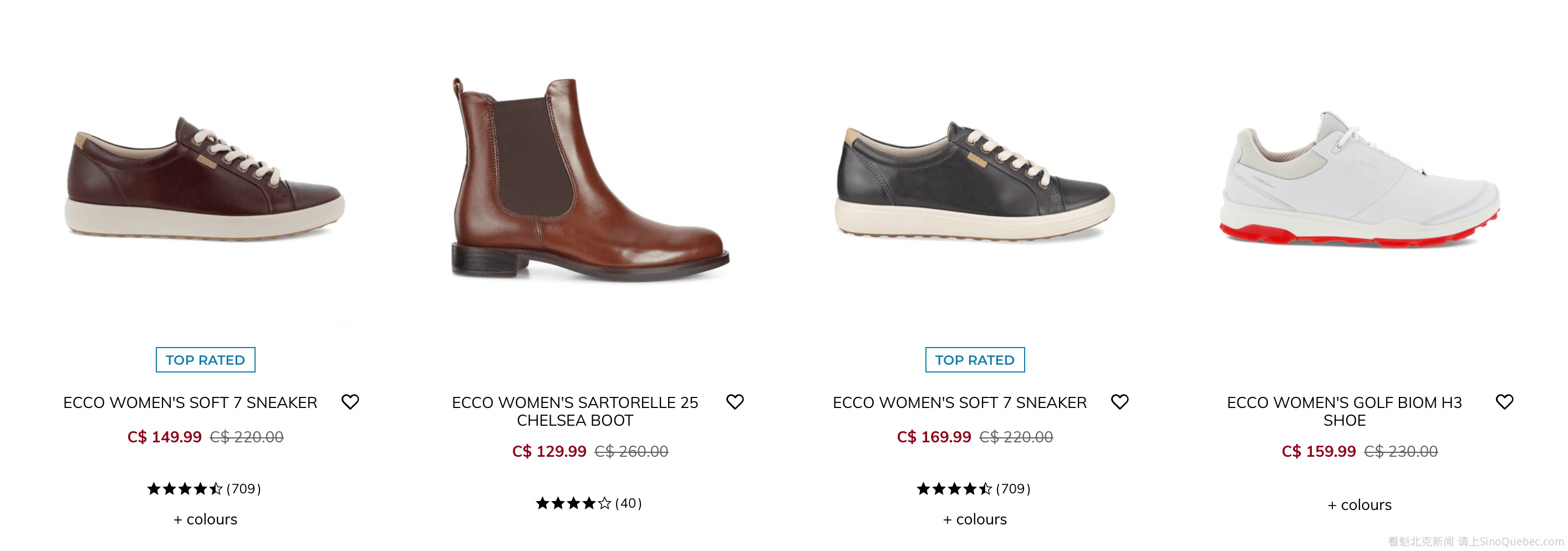The width and height of the screenshot is (1568, 551).
Task: Open ECCO Women's Golf Biom H3 Shoe title
Action: [1344, 411]
